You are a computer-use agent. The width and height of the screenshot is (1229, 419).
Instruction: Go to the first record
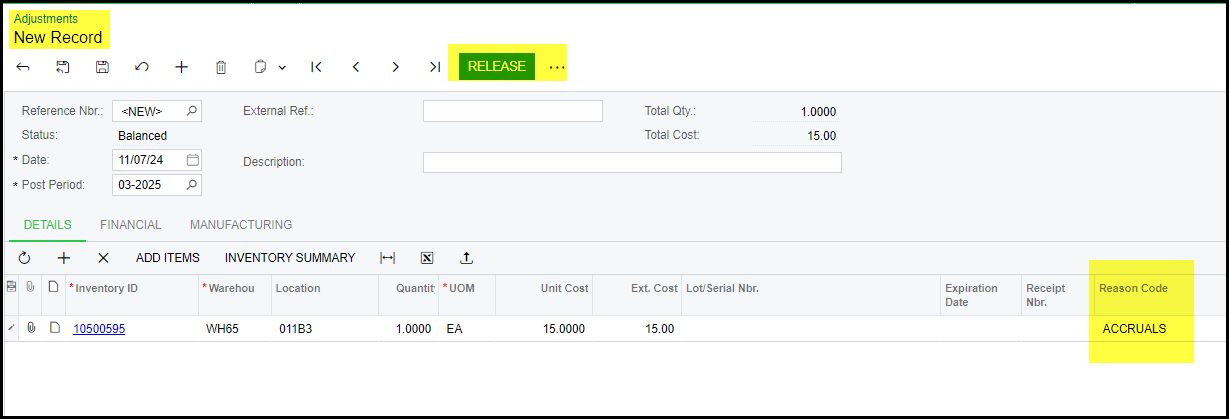point(316,67)
